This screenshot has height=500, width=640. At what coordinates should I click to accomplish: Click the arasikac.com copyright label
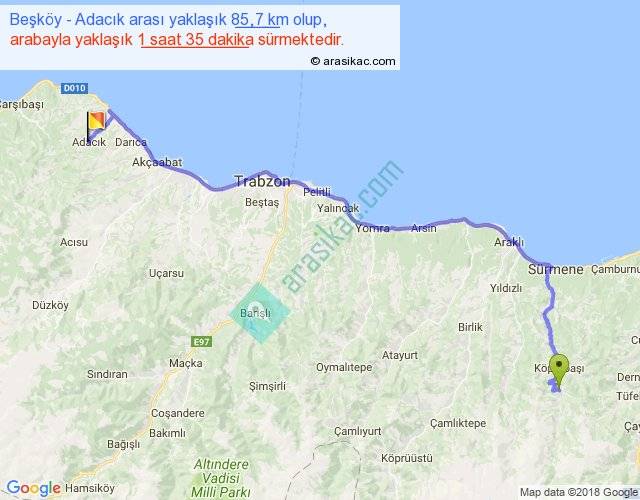coord(352,61)
